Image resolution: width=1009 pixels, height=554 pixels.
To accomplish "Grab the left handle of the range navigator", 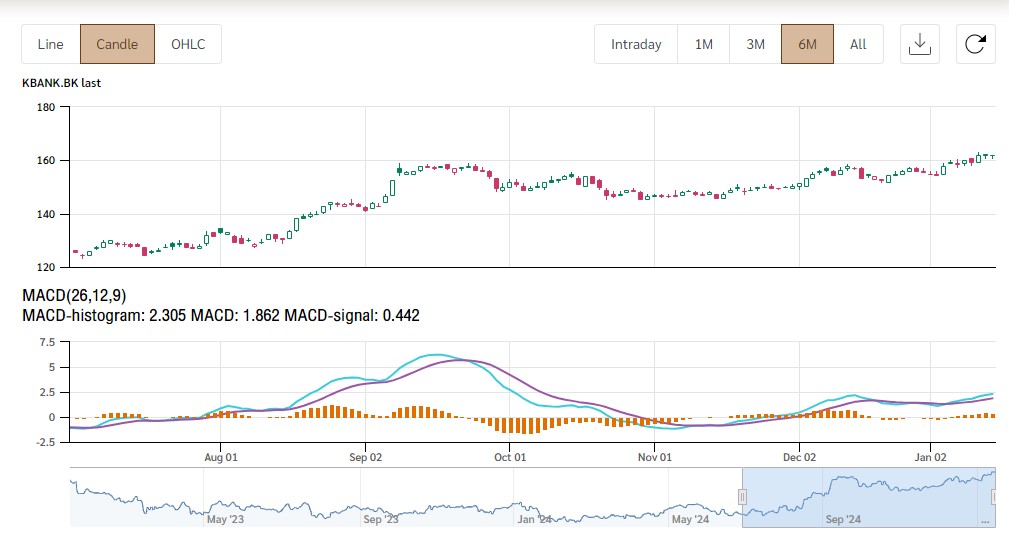I will coord(742,497).
